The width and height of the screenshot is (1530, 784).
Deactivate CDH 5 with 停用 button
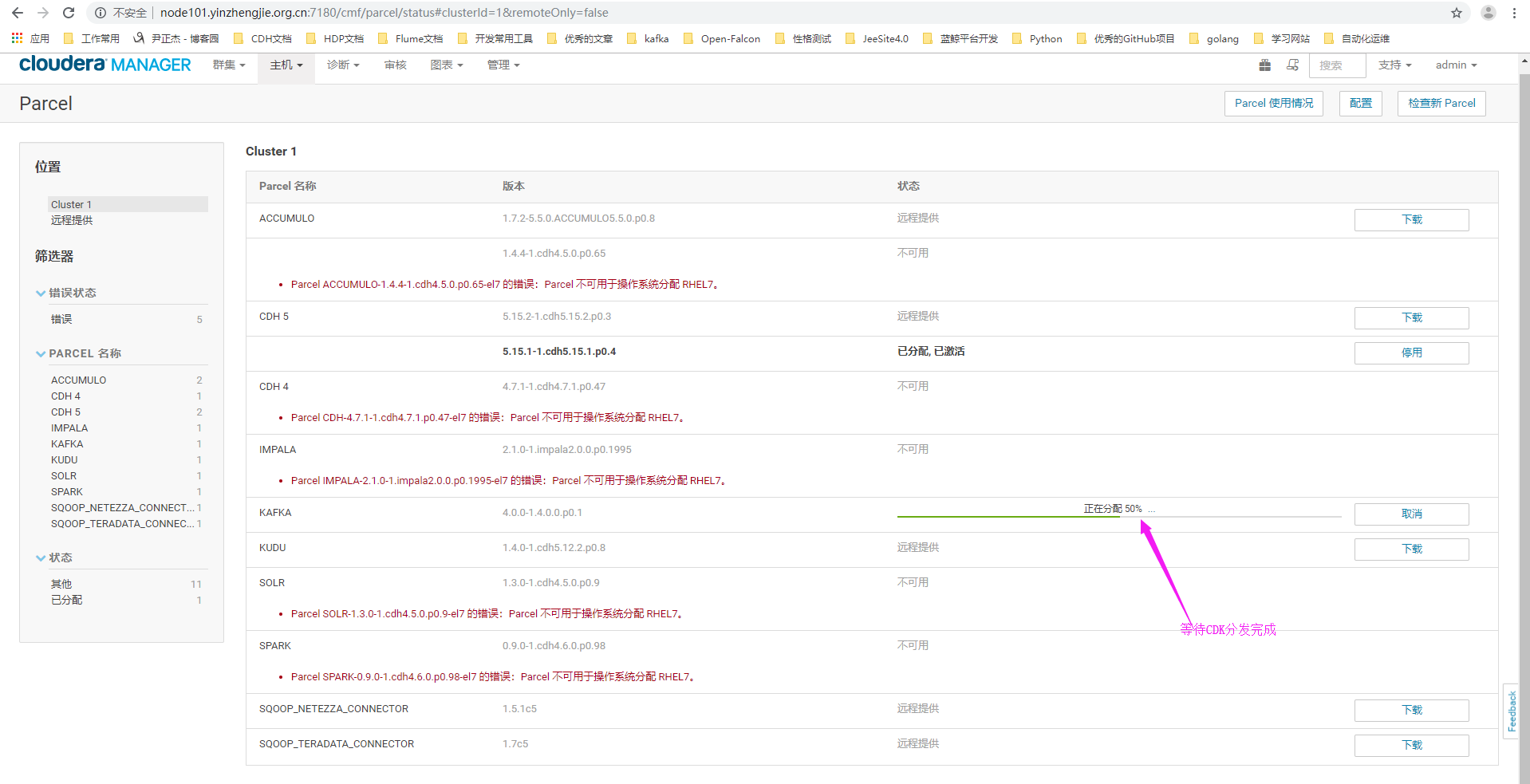pyautogui.click(x=1411, y=353)
